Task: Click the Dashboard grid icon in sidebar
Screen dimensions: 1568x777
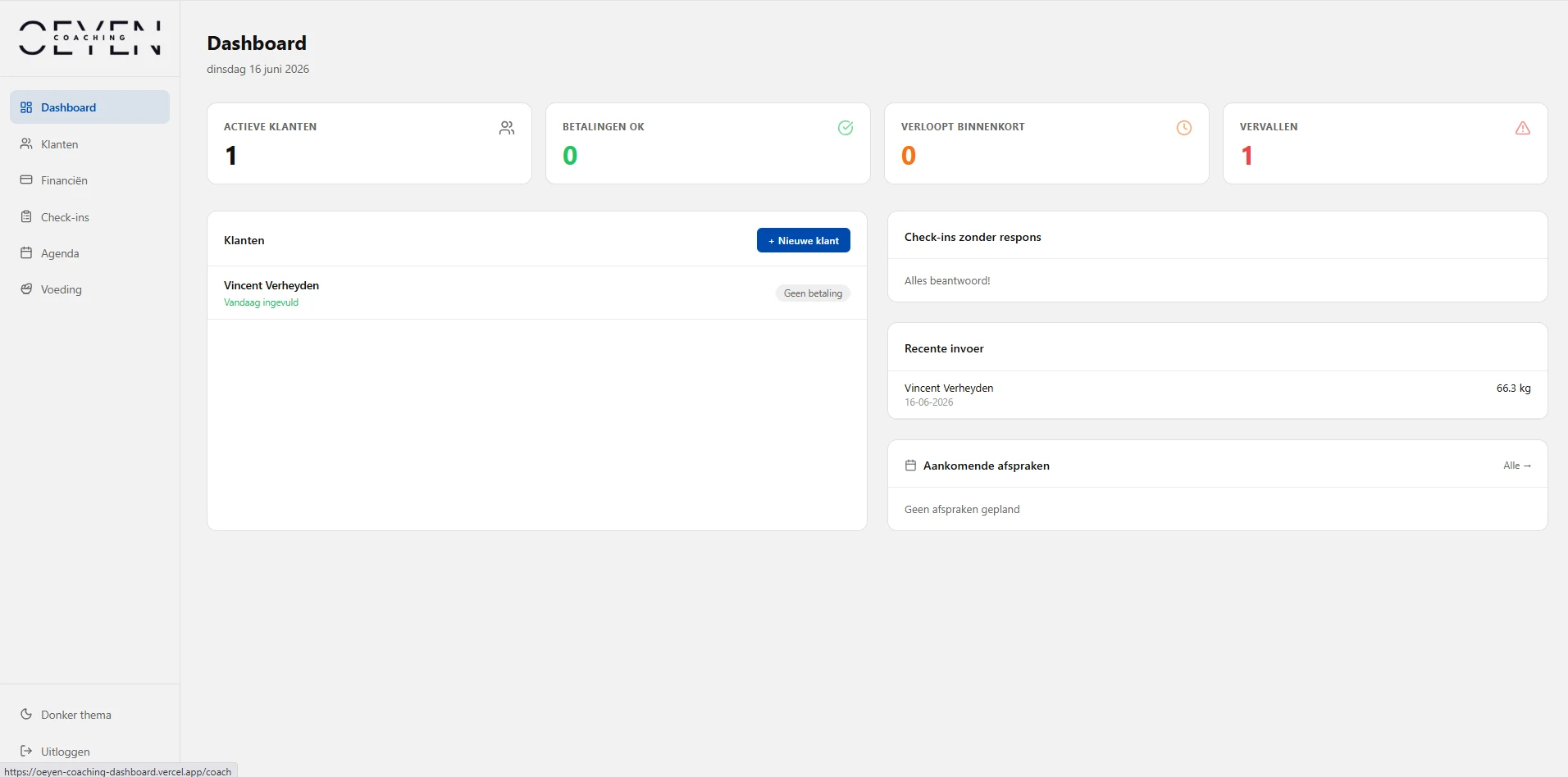Action: [26, 107]
